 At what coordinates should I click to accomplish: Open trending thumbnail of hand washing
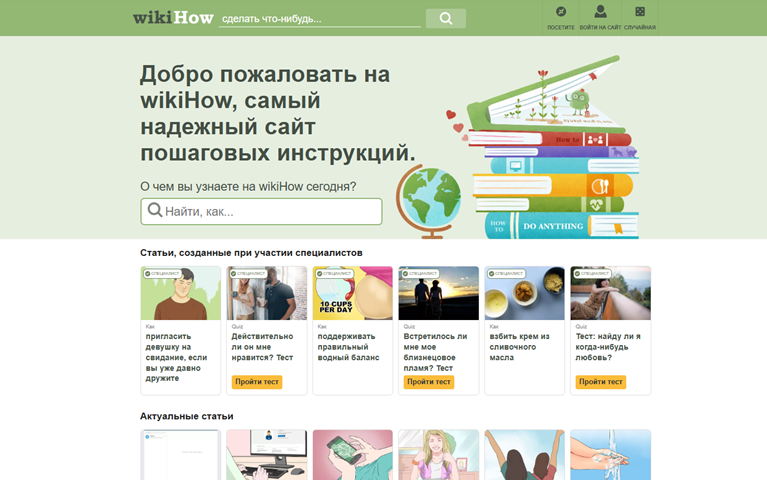610,455
